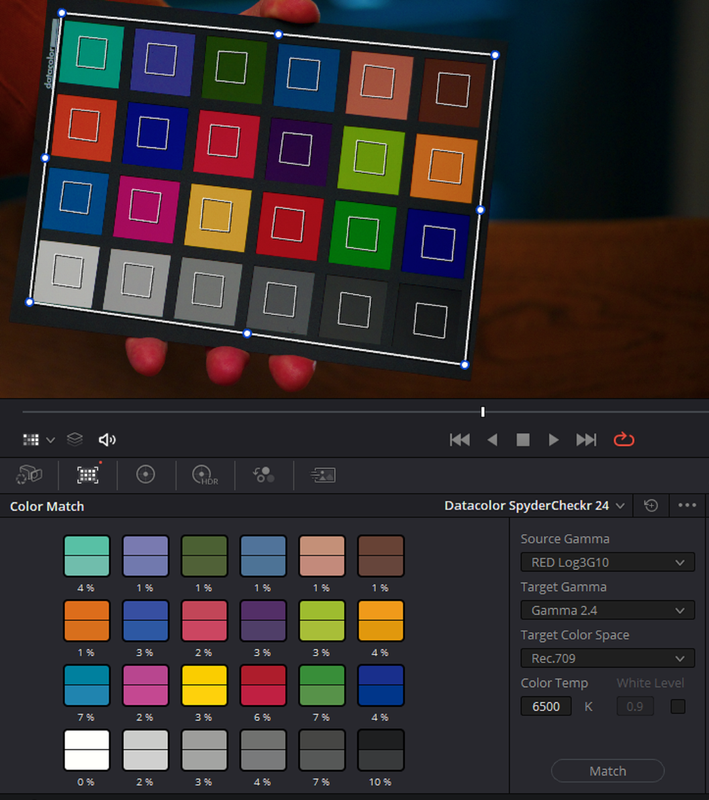The image size is (709, 800).
Task: Jump to the first frame
Action: click(x=460, y=440)
